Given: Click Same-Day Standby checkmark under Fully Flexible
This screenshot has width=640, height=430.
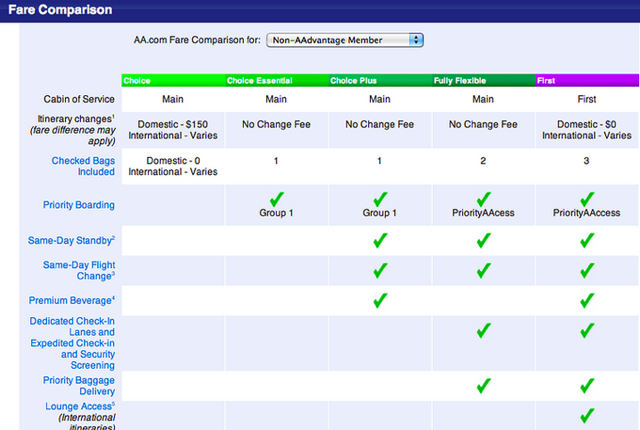Looking at the screenshot, I should pos(483,240).
